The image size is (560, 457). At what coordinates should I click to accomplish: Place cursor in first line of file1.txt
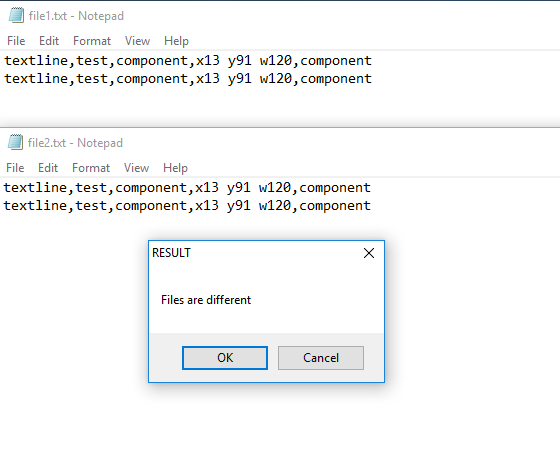point(188,61)
